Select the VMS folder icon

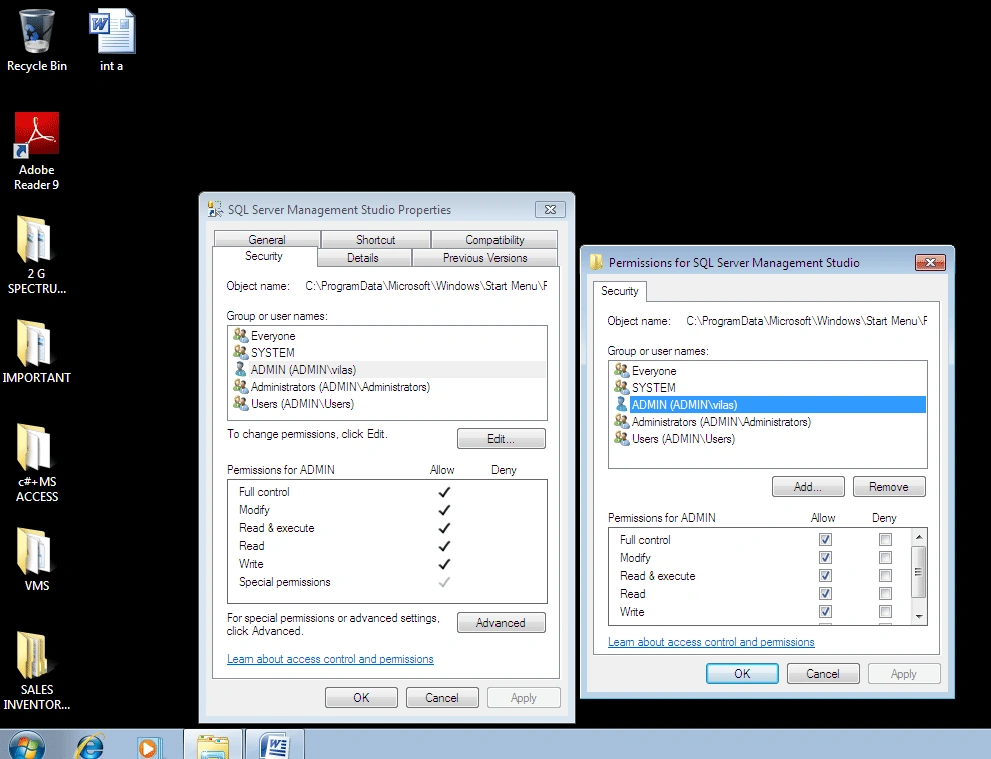coord(37,559)
